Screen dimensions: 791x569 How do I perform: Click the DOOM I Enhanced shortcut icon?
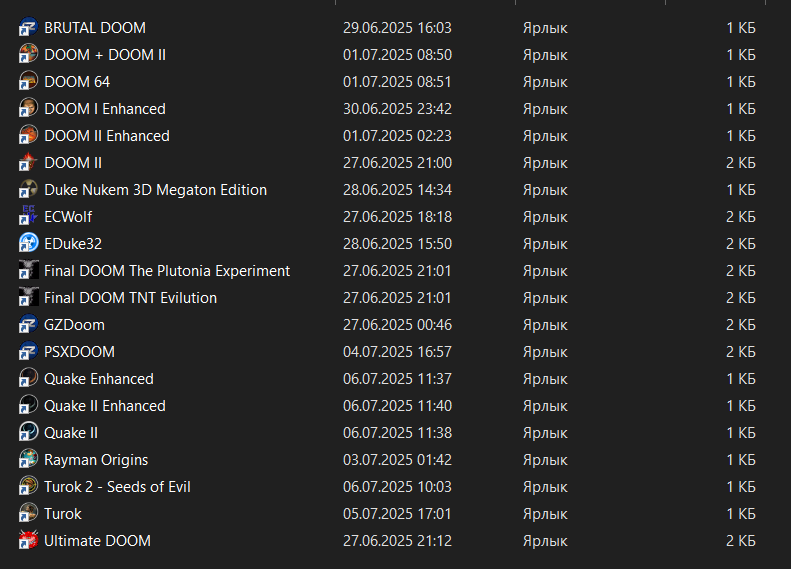(28, 108)
